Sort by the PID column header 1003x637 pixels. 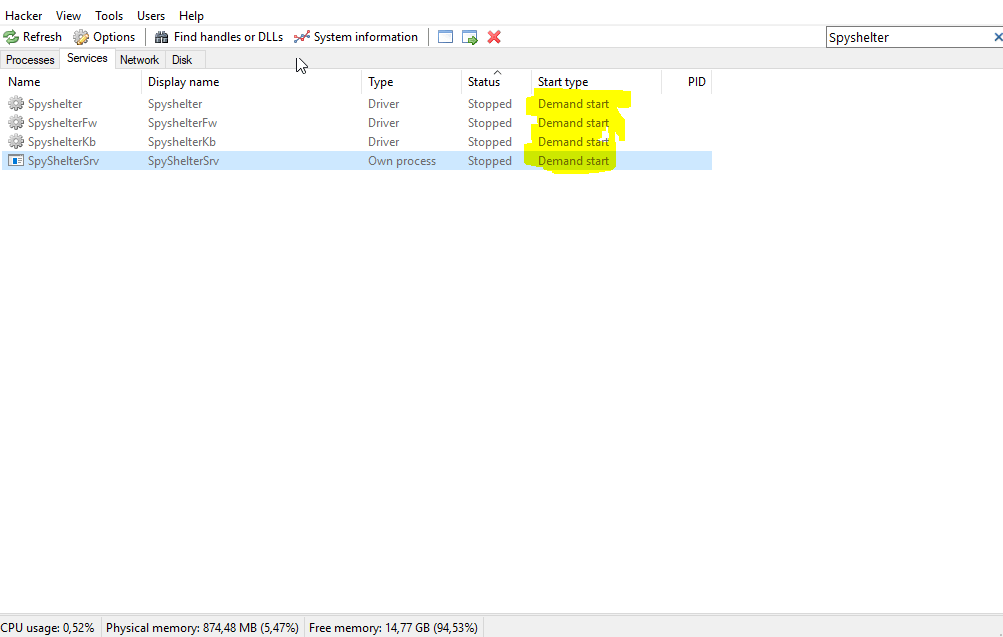click(x=687, y=82)
